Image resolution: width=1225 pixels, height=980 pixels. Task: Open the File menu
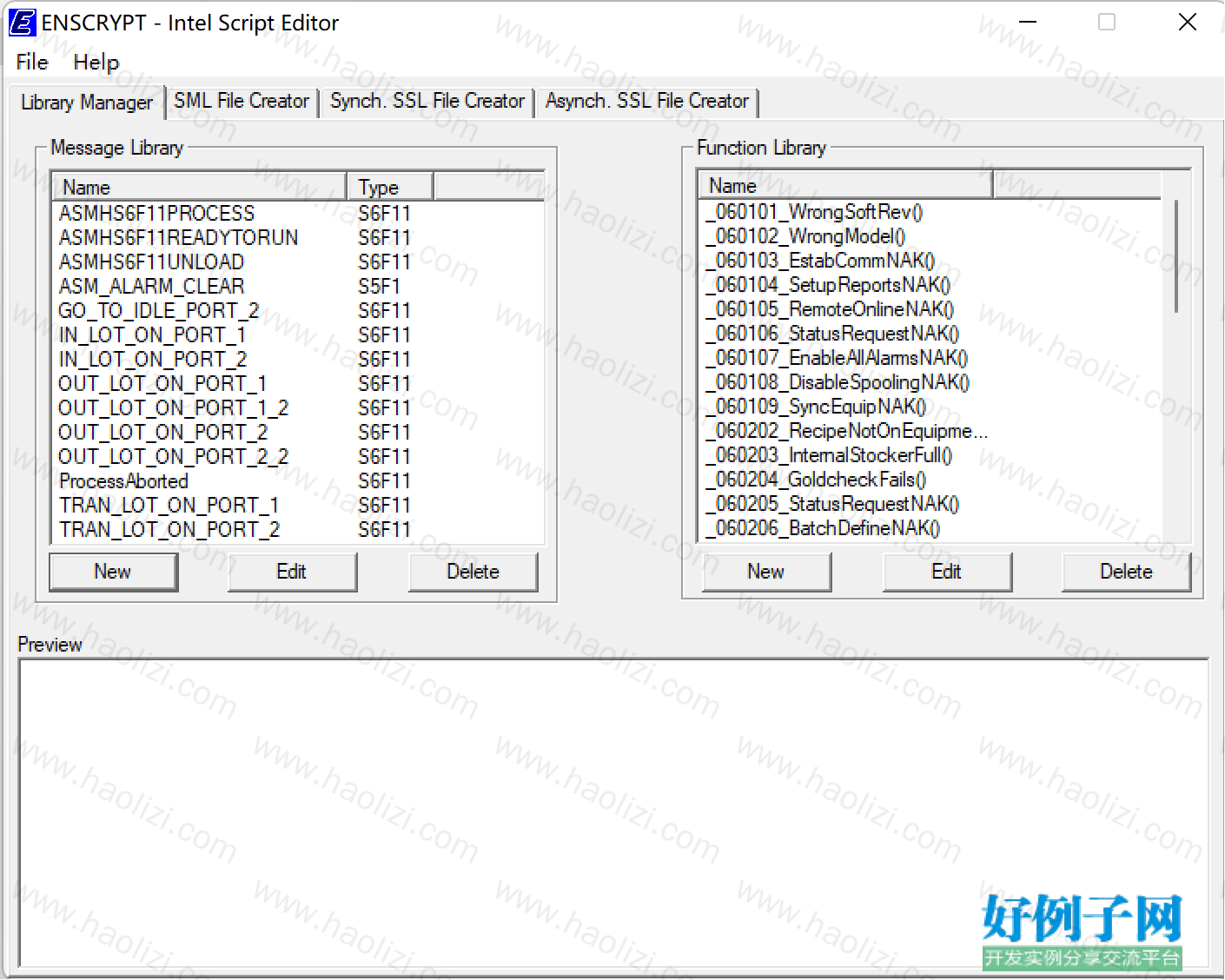pos(32,63)
